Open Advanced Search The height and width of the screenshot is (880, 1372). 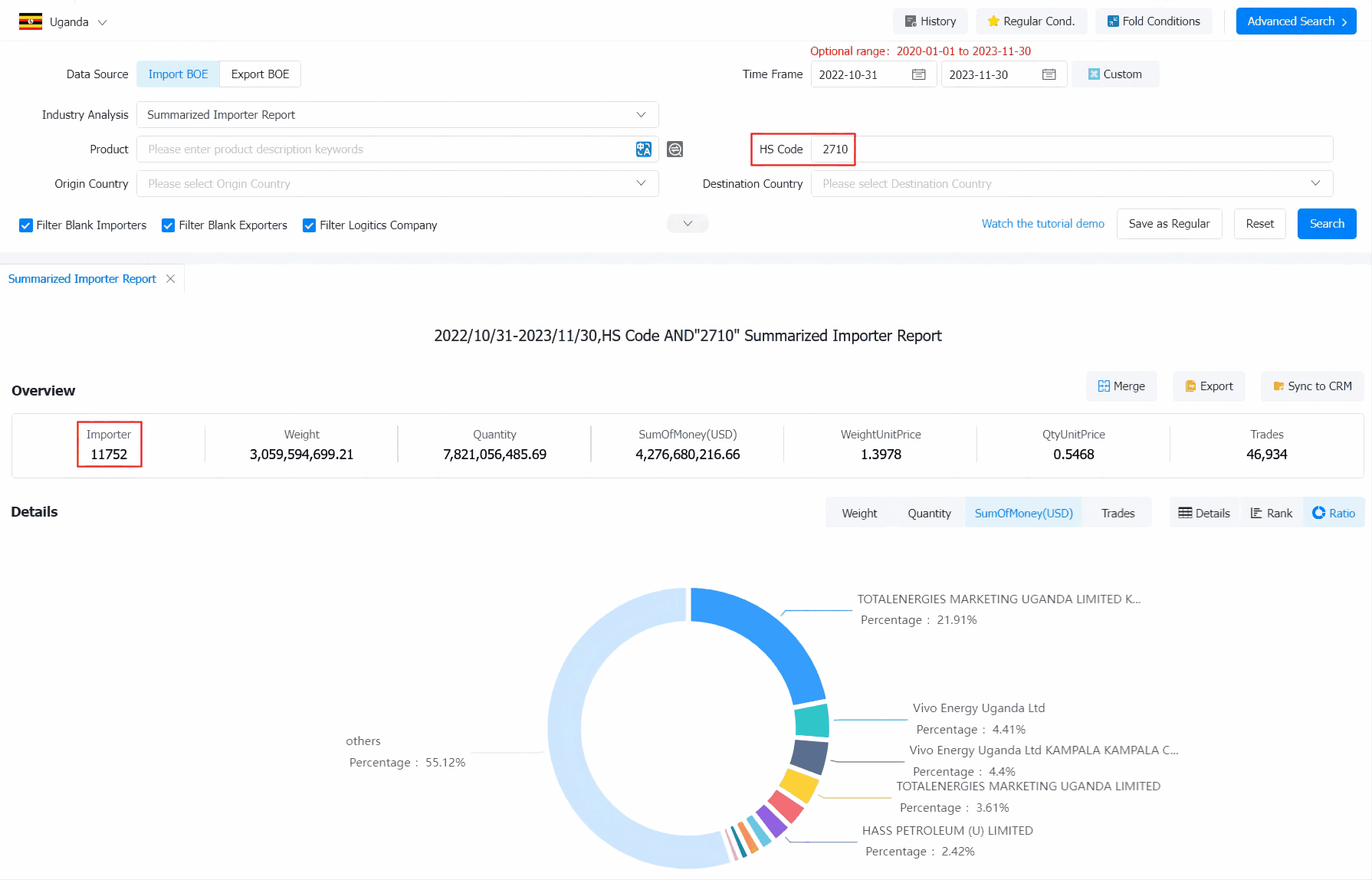click(1296, 21)
